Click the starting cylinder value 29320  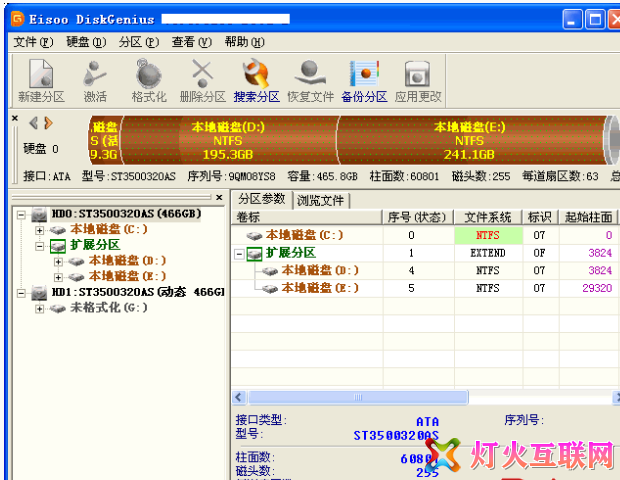[x=597, y=288]
